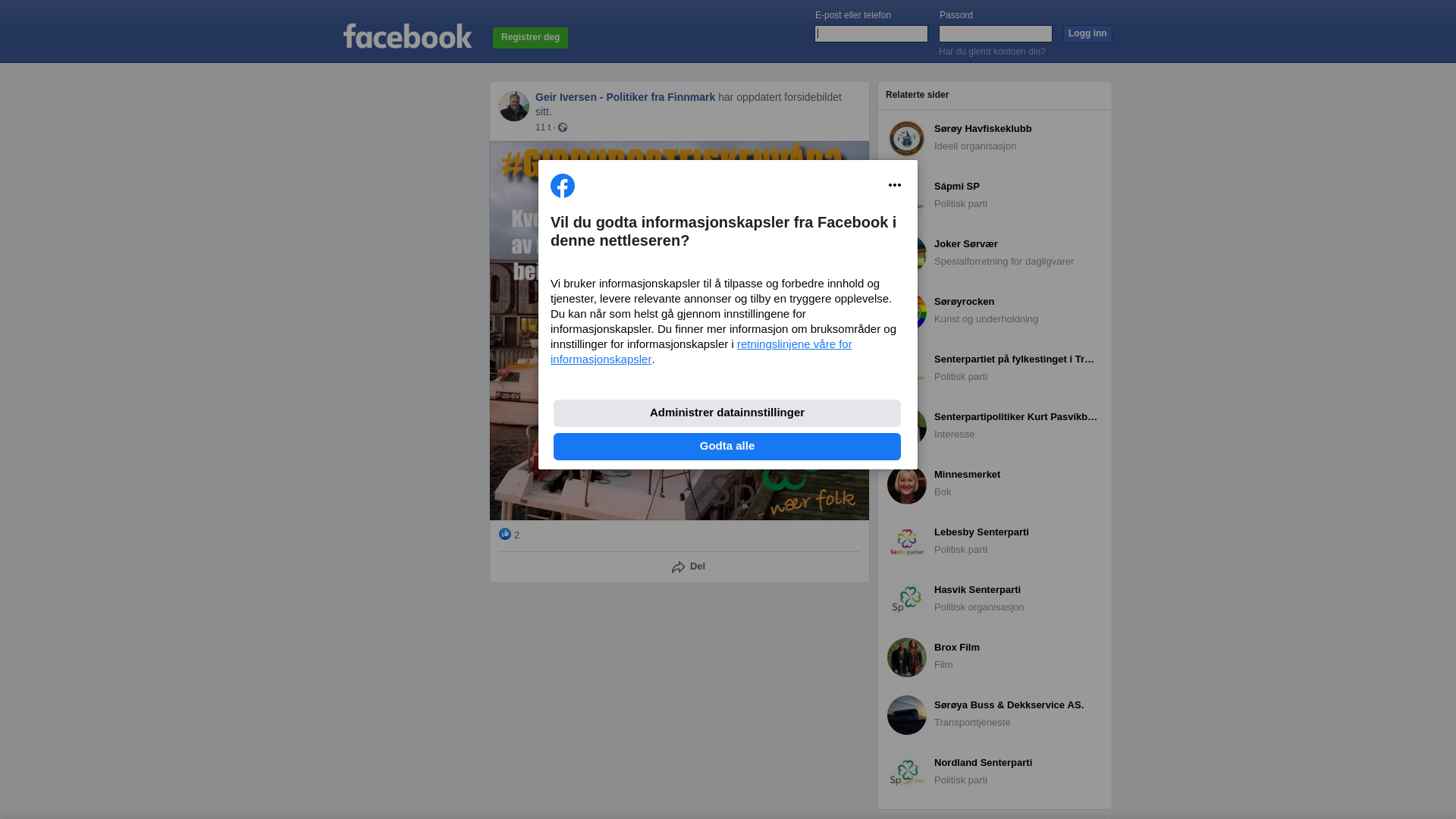1456x819 pixels.
Task: Click the Logg inn button
Action: point(1087,33)
